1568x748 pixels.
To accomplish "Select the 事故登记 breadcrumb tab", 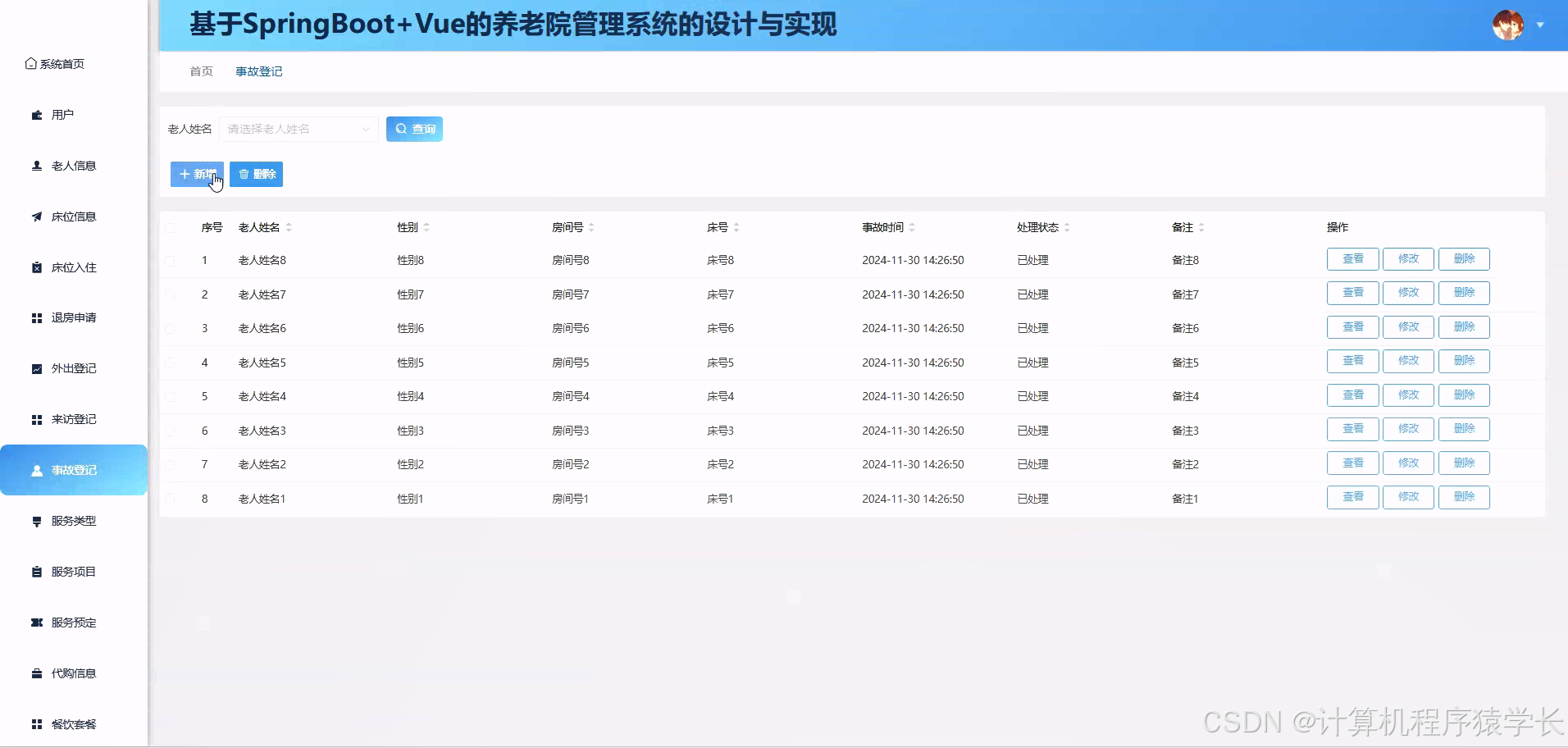I will click(258, 71).
